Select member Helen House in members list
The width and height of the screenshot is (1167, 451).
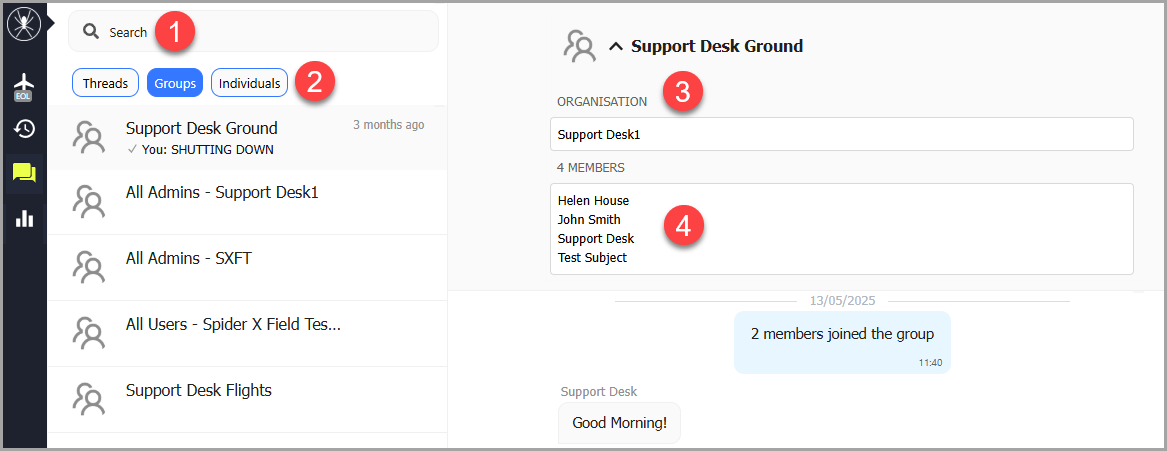594,201
